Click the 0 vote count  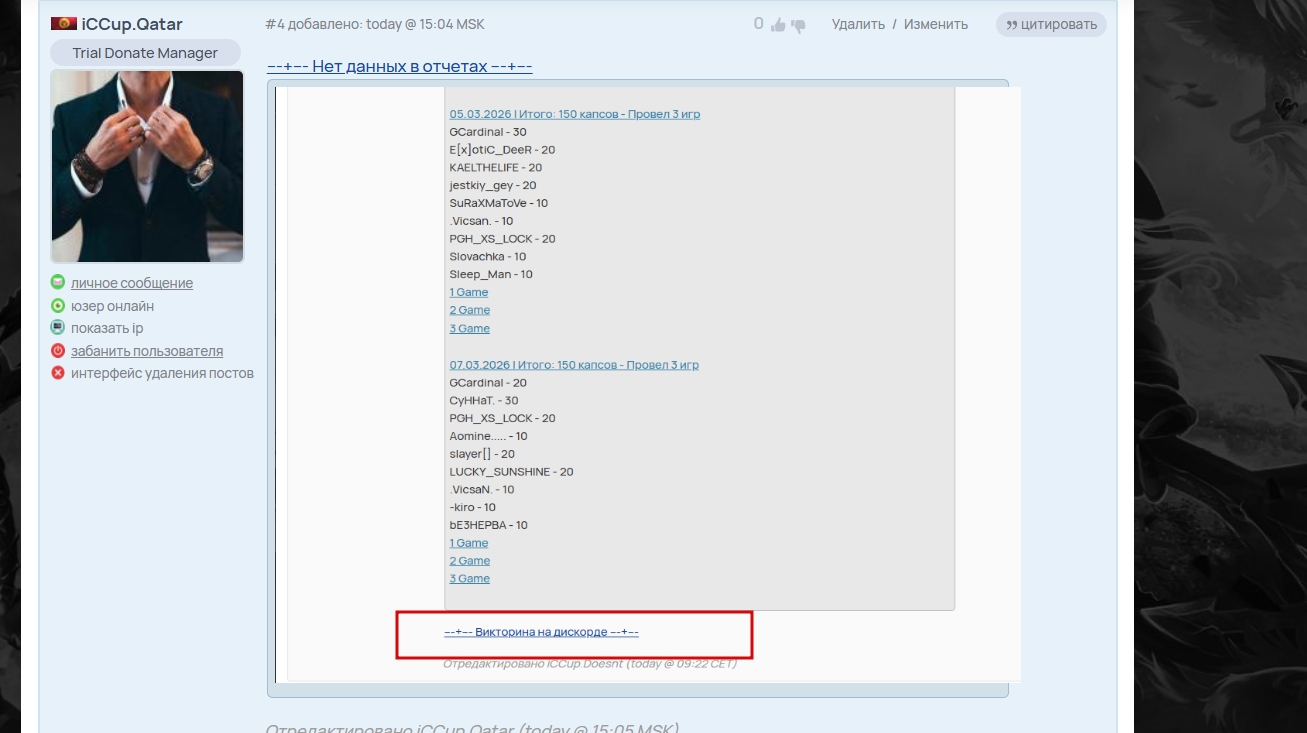[759, 24]
